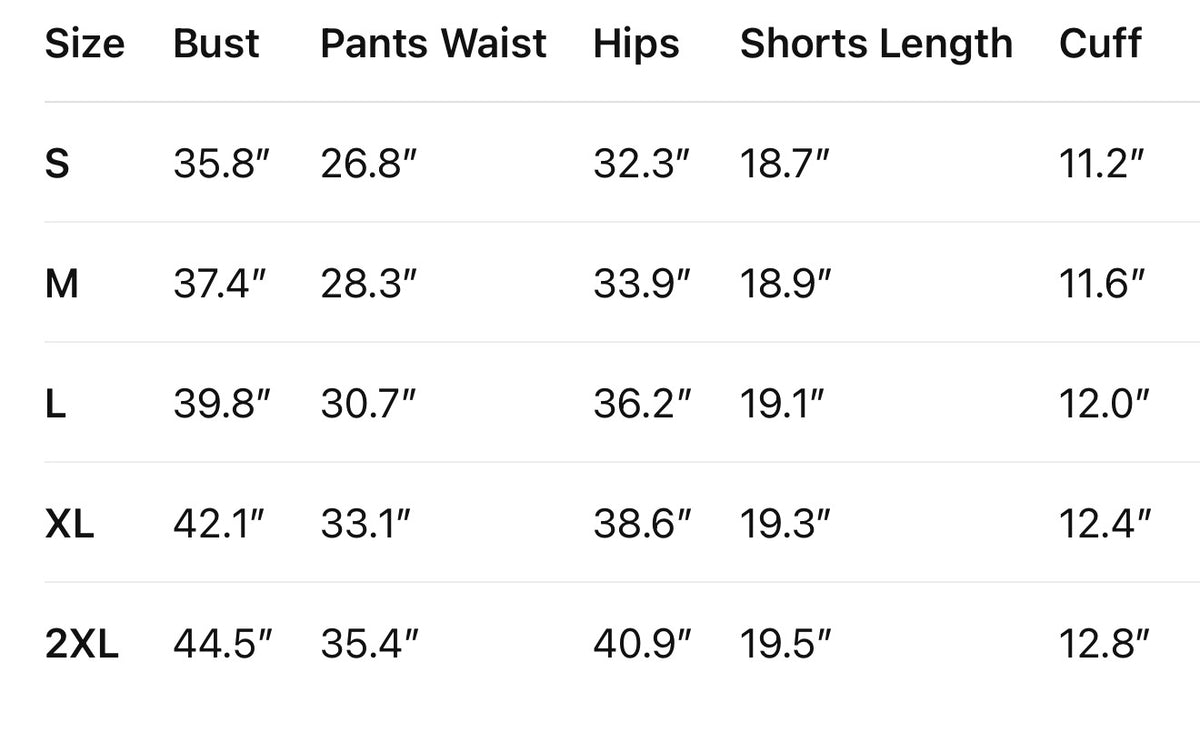Click the 35.8" bust value
Viewport: 1200px width, 743px height.
coord(222,163)
